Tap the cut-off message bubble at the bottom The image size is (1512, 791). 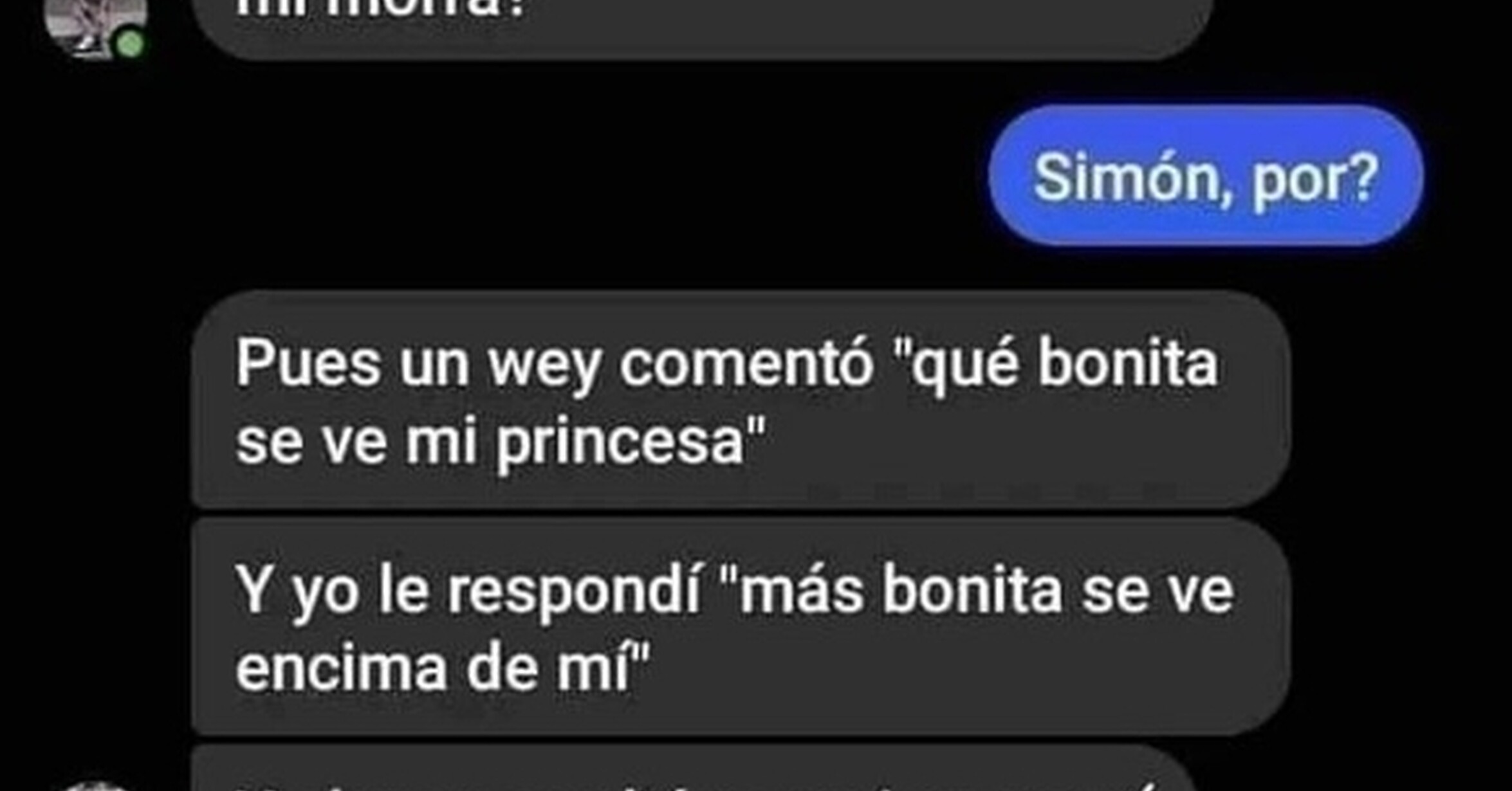692,768
